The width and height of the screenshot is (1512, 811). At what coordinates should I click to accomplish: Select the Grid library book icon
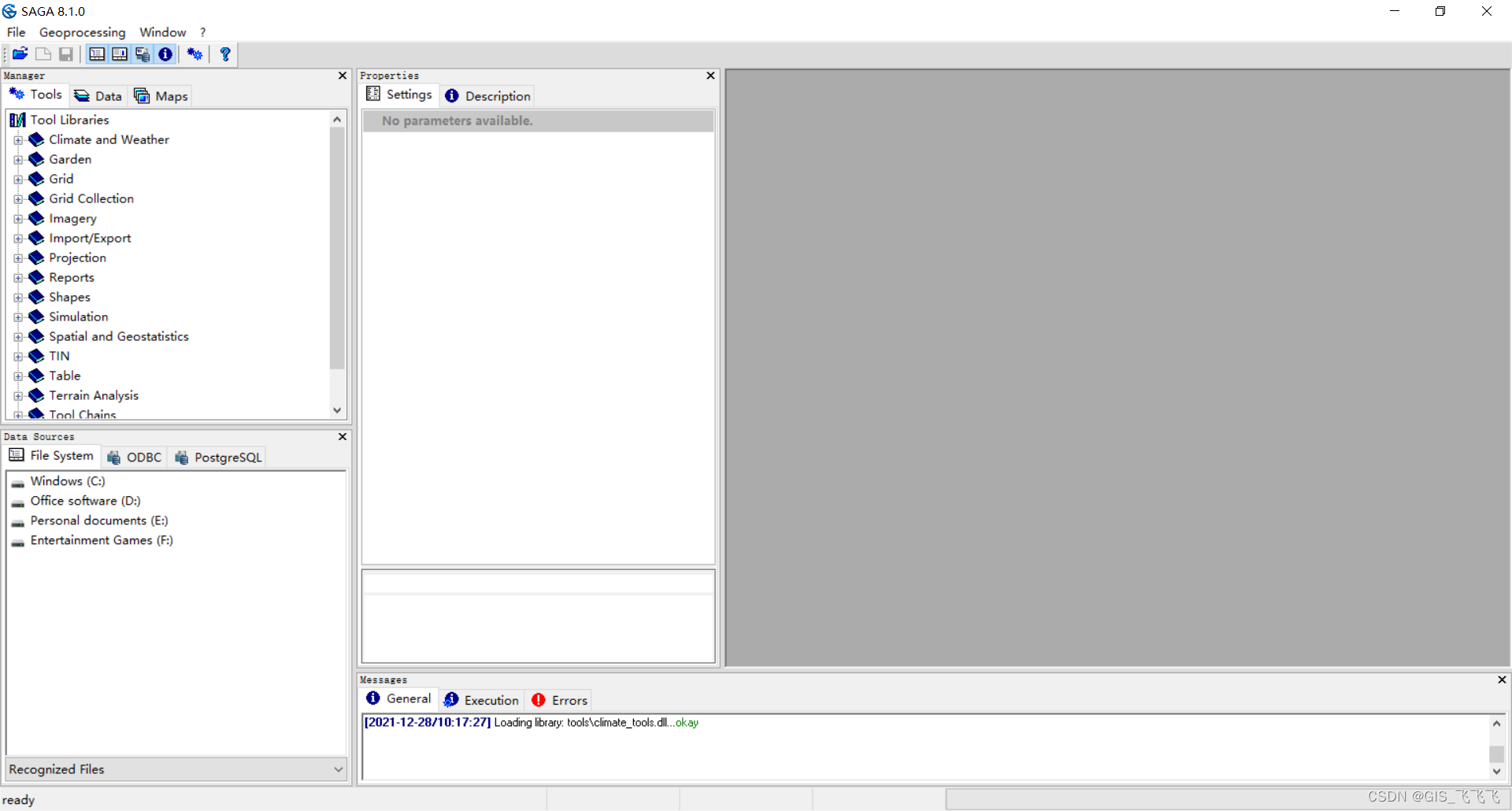[x=36, y=179]
